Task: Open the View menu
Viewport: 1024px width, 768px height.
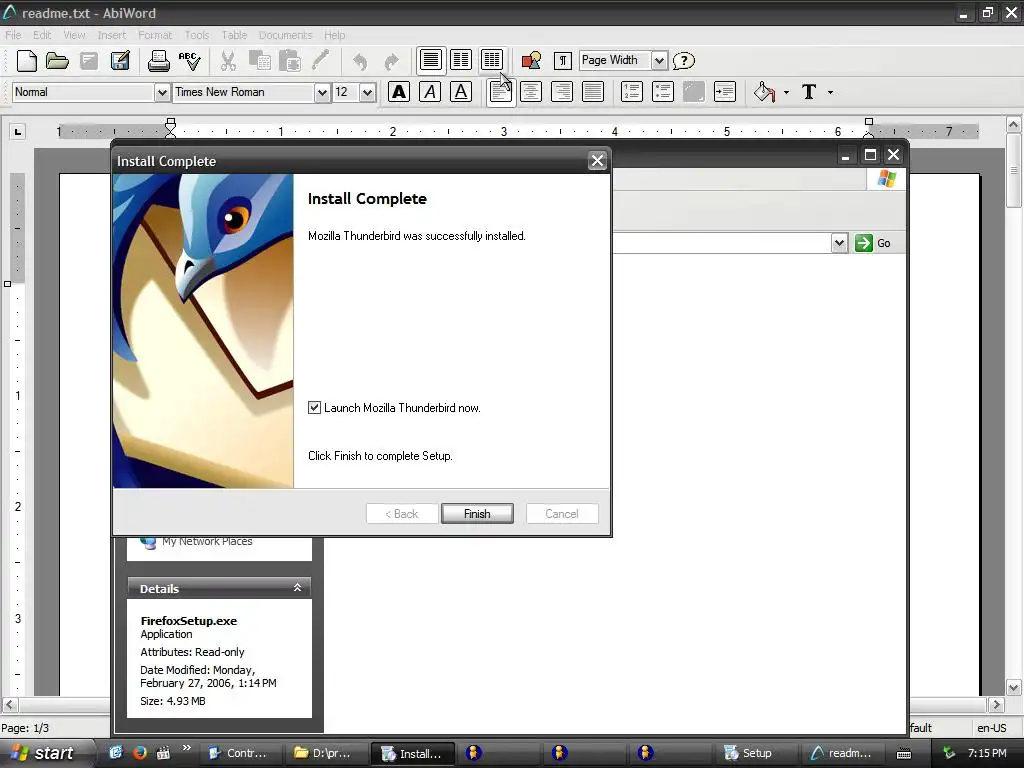Action: click(x=74, y=35)
